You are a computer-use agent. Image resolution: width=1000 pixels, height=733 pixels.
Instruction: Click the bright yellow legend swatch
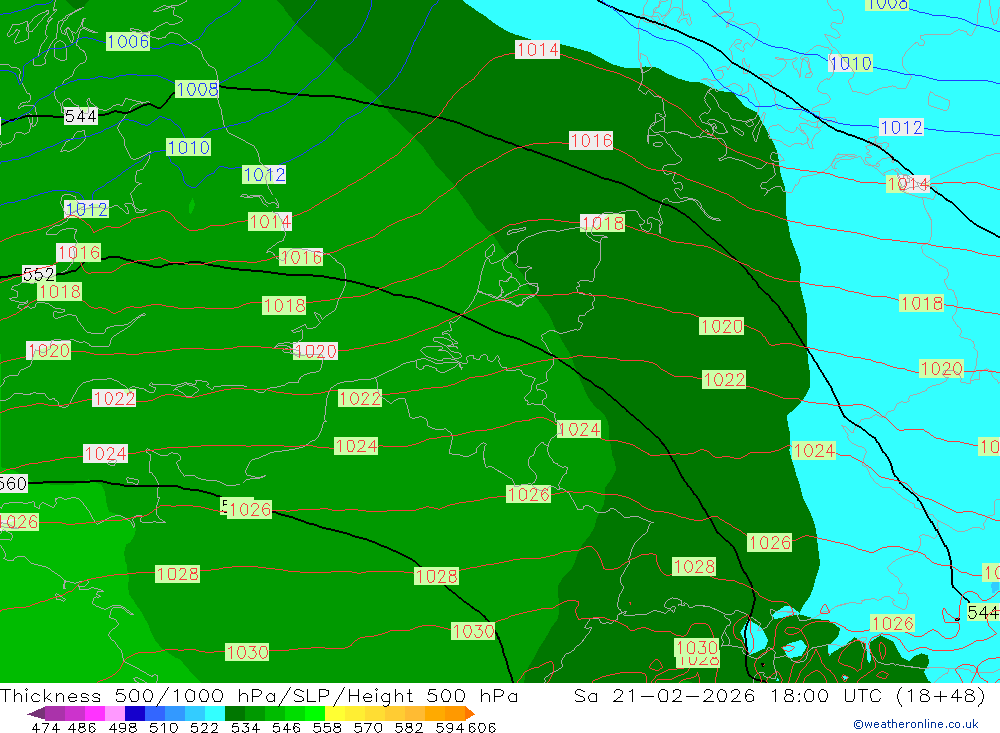335,713
